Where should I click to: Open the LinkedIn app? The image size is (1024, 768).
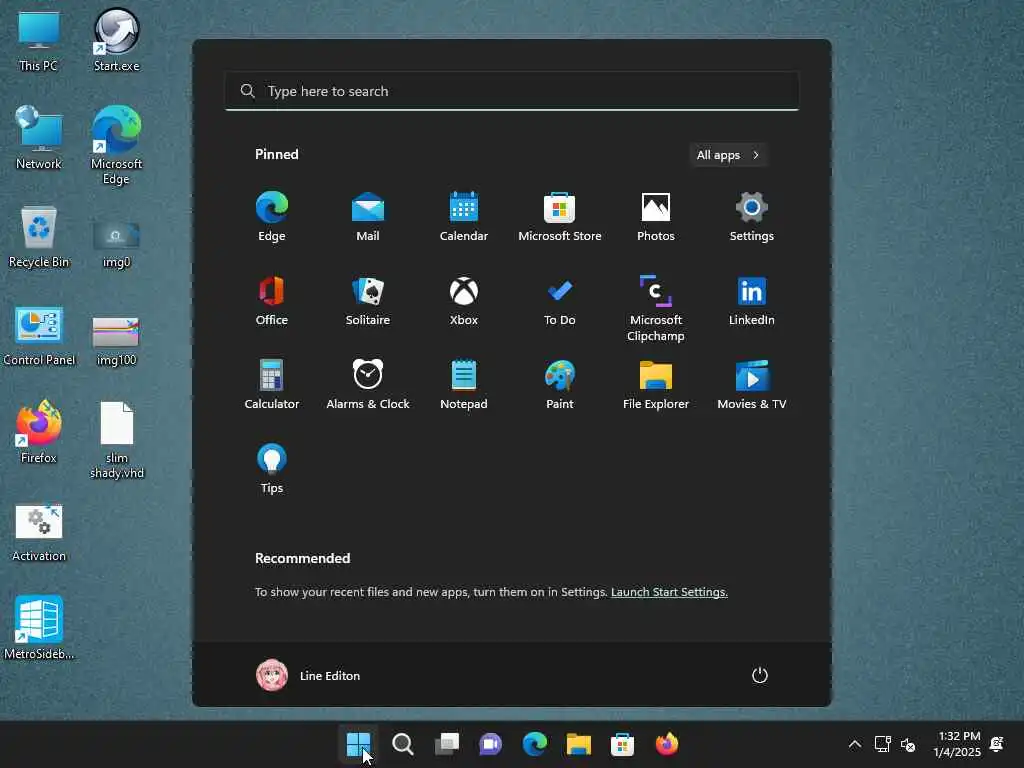(752, 300)
